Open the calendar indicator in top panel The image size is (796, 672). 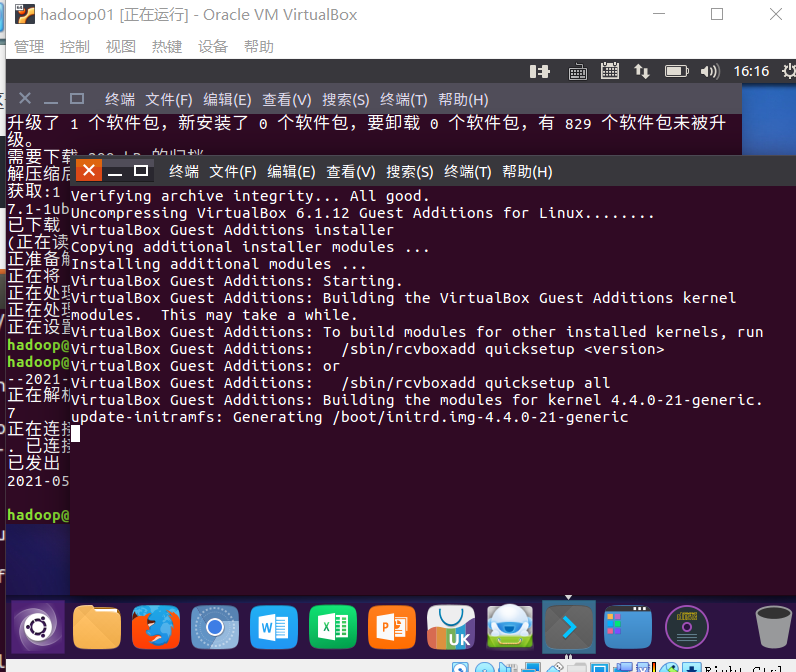[610, 71]
